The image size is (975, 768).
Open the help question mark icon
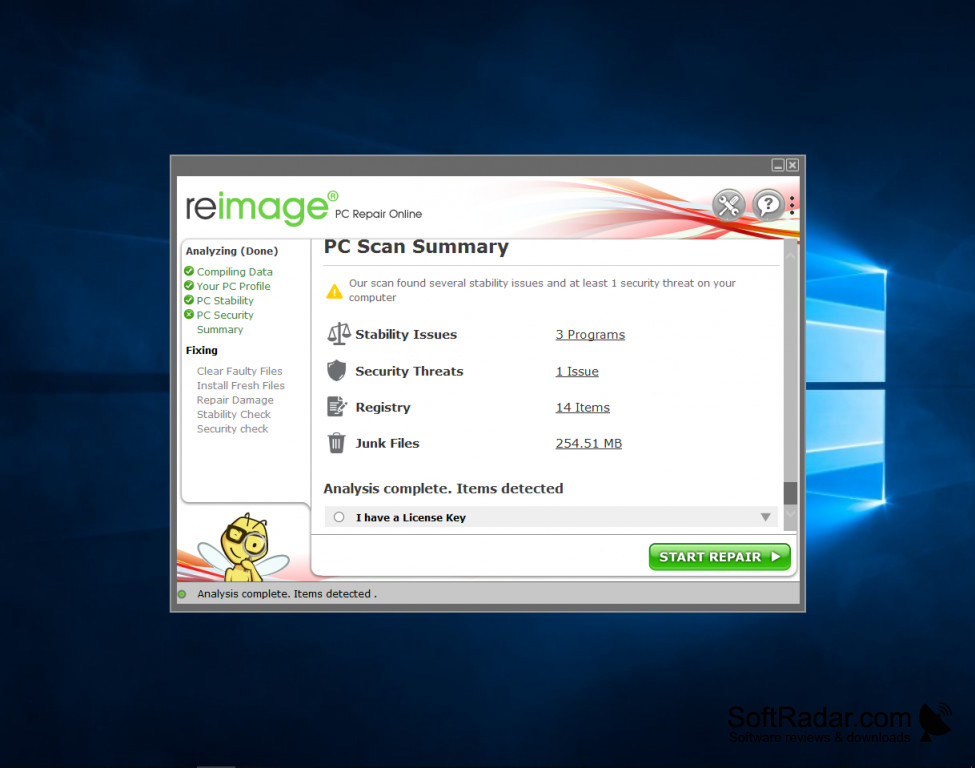(x=768, y=205)
